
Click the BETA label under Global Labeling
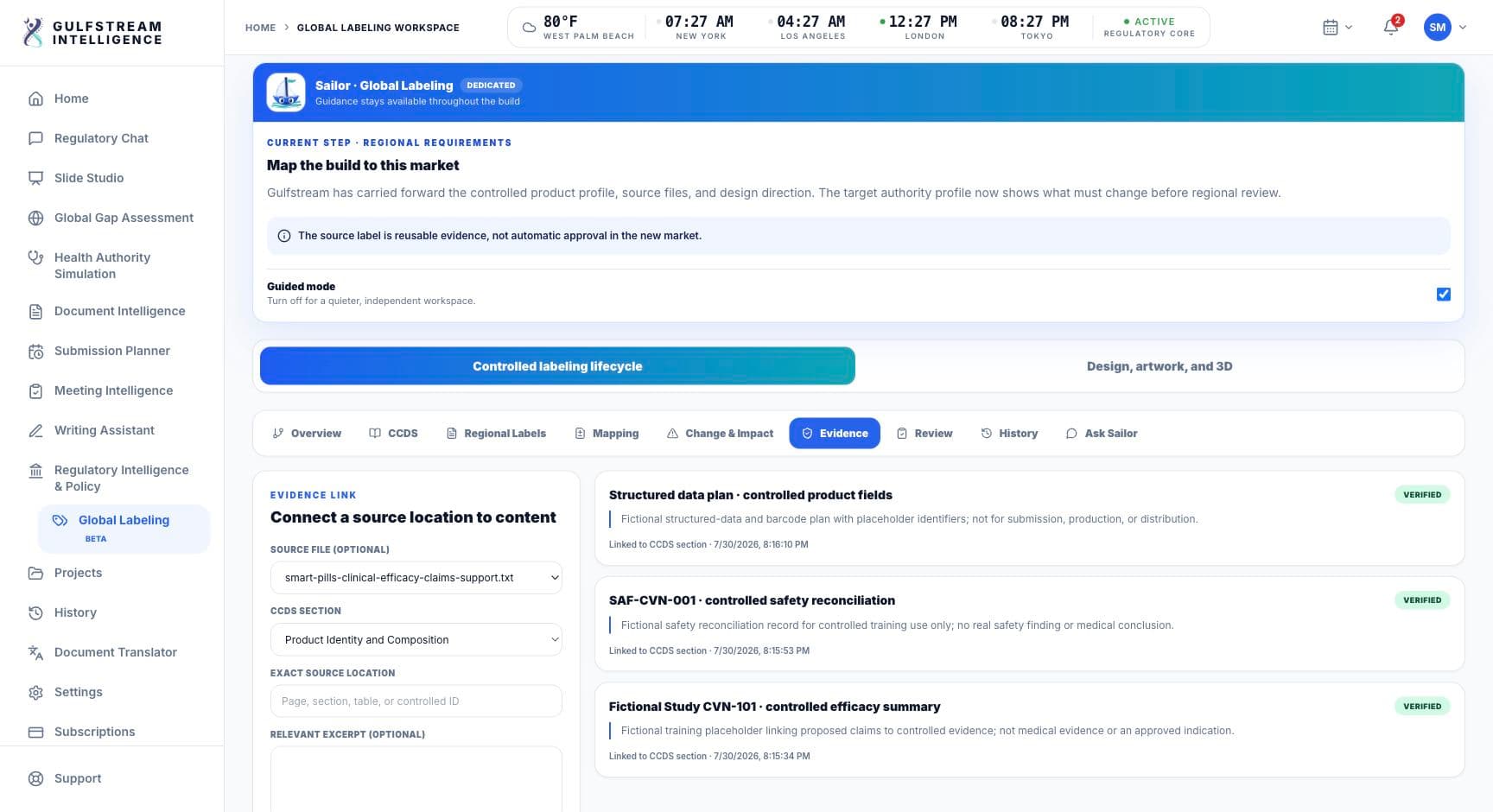95,539
